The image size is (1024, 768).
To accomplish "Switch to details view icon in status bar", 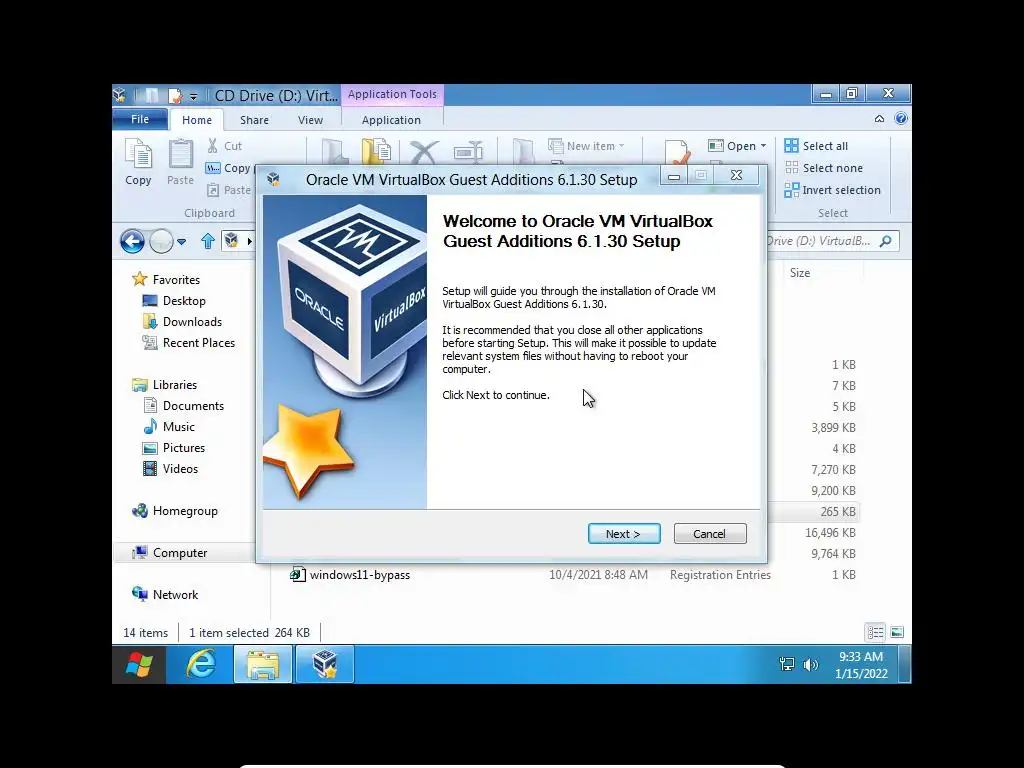I will pos(876,632).
